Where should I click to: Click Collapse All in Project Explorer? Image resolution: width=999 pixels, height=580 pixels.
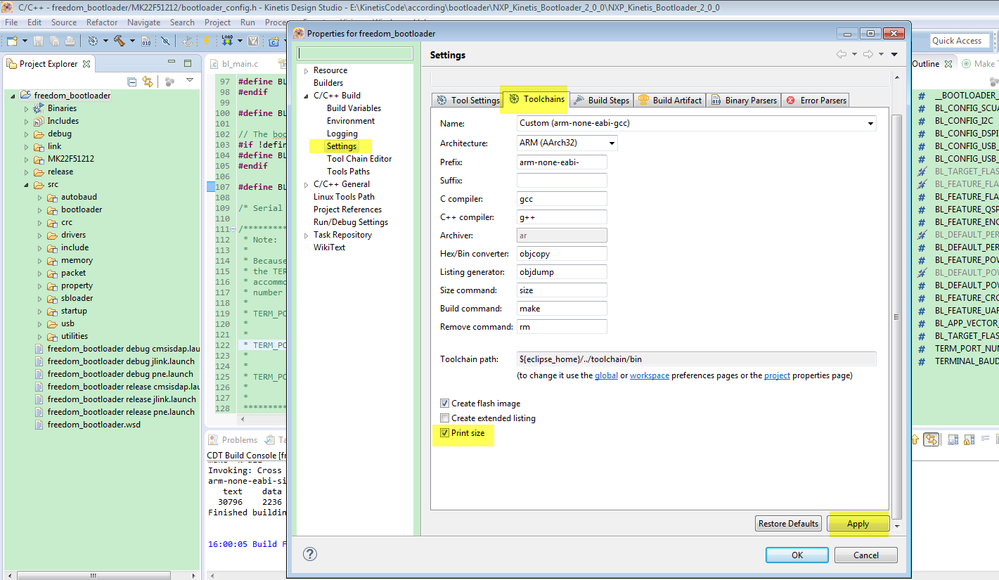pos(132,82)
